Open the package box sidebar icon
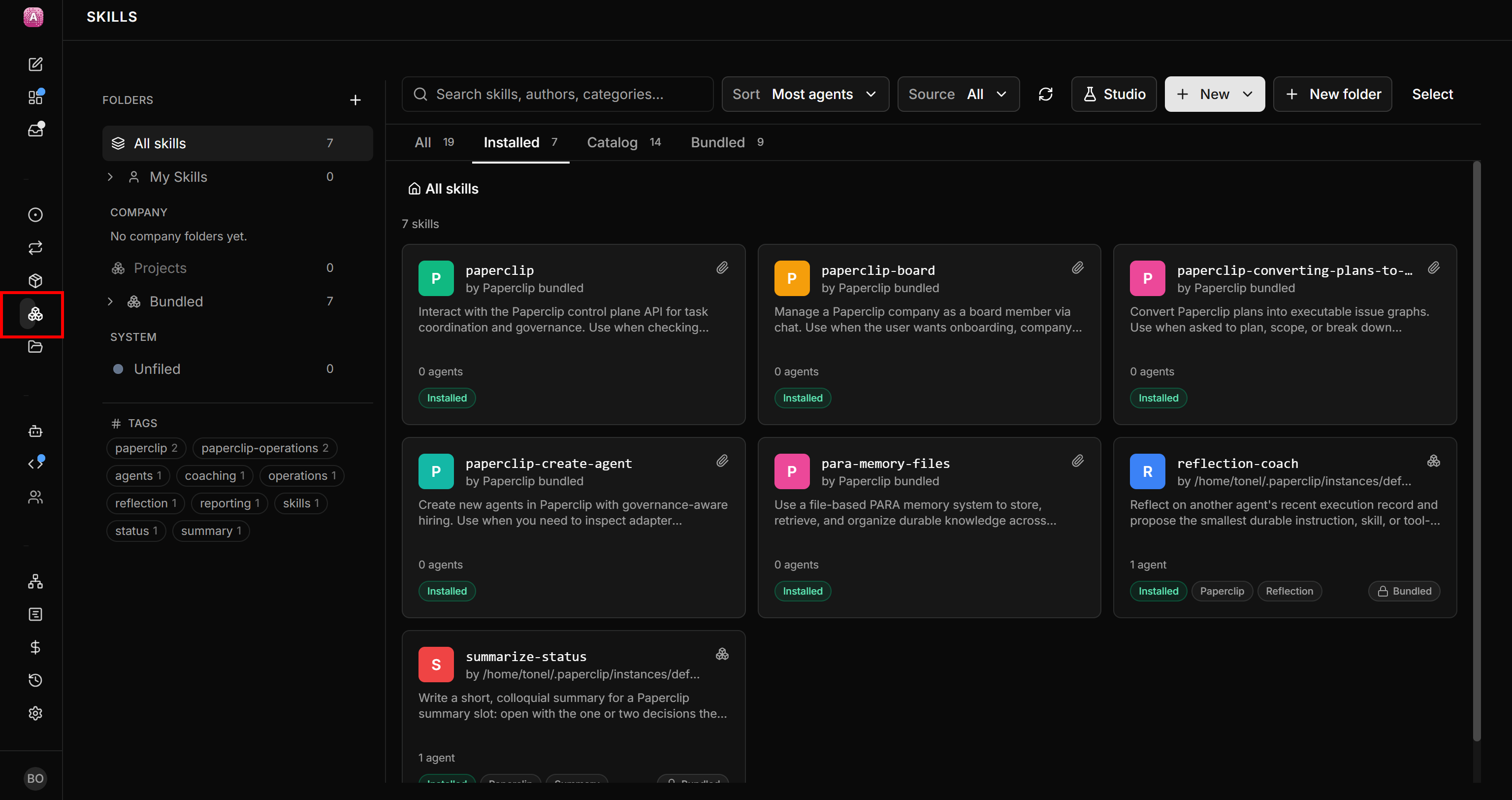 click(x=35, y=281)
